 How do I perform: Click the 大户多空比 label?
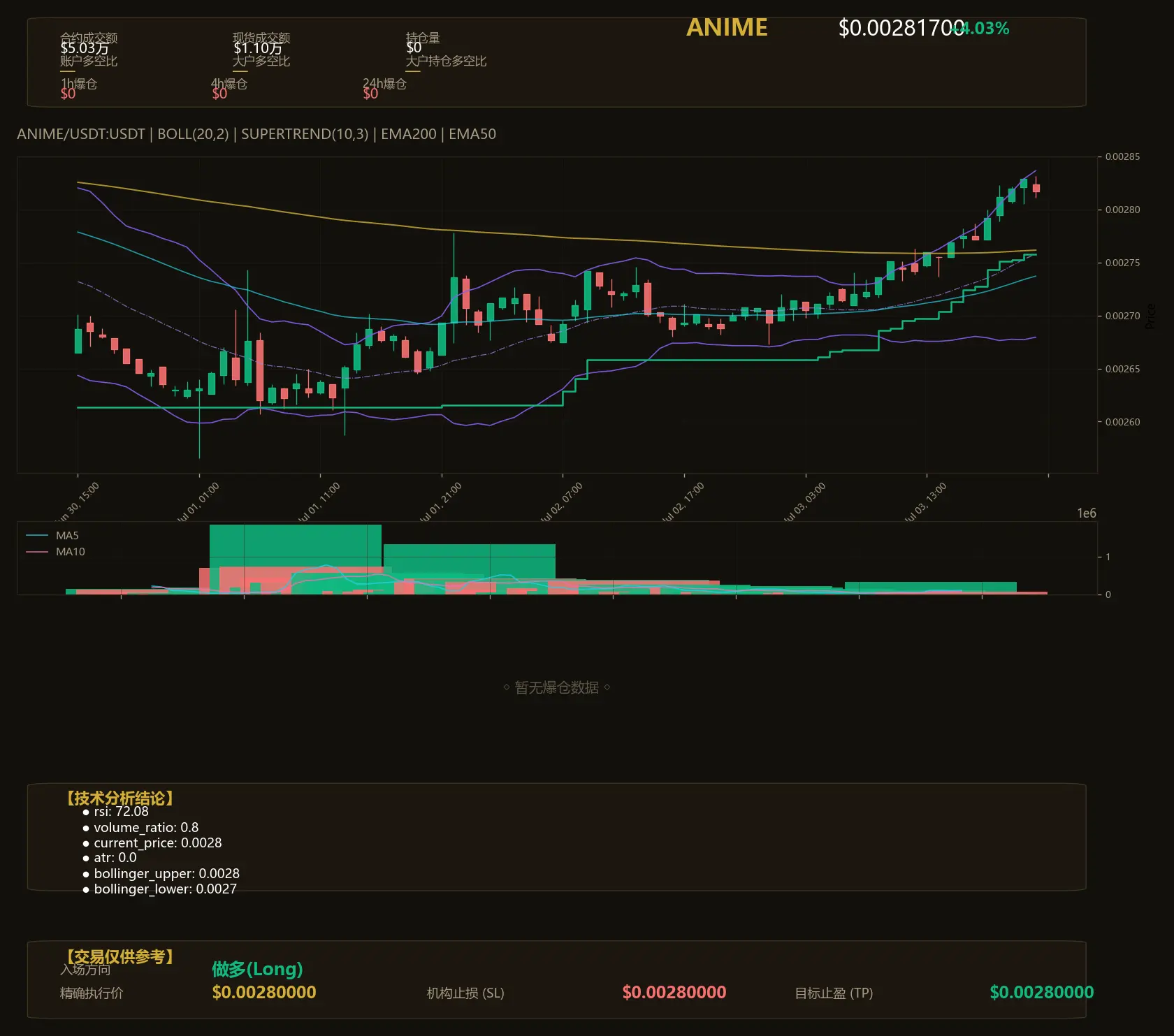(x=261, y=61)
